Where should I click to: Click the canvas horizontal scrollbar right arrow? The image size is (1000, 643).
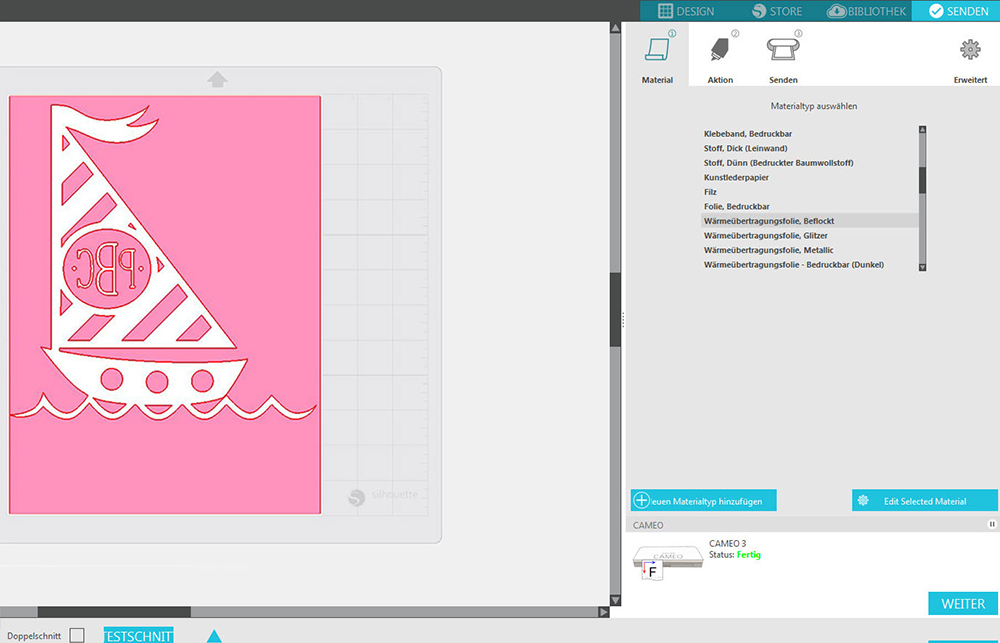click(603, 612)
